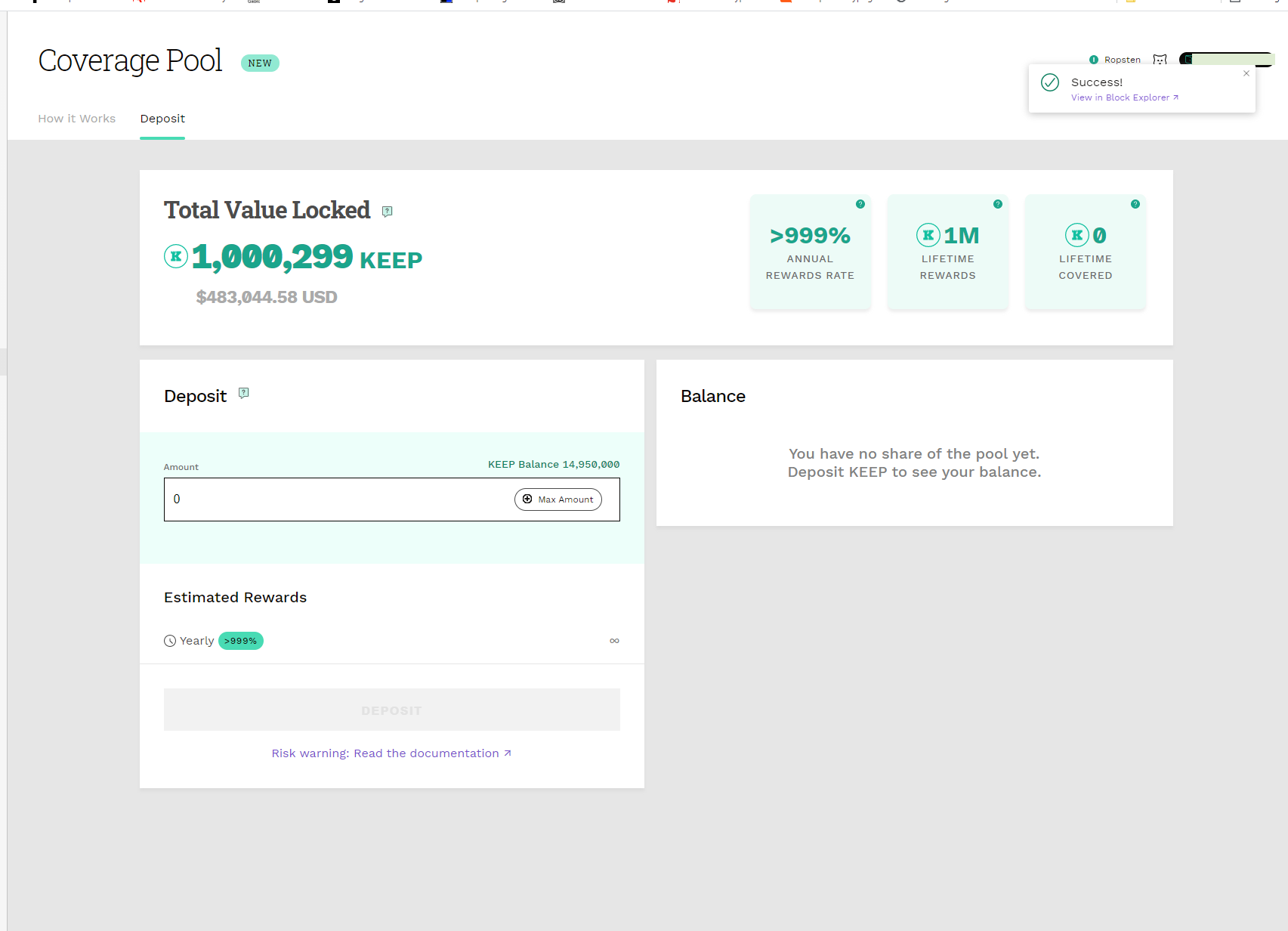
Task: Open View in Block Explorer link
Action: pyautogui.click(x=1125, y=97)
